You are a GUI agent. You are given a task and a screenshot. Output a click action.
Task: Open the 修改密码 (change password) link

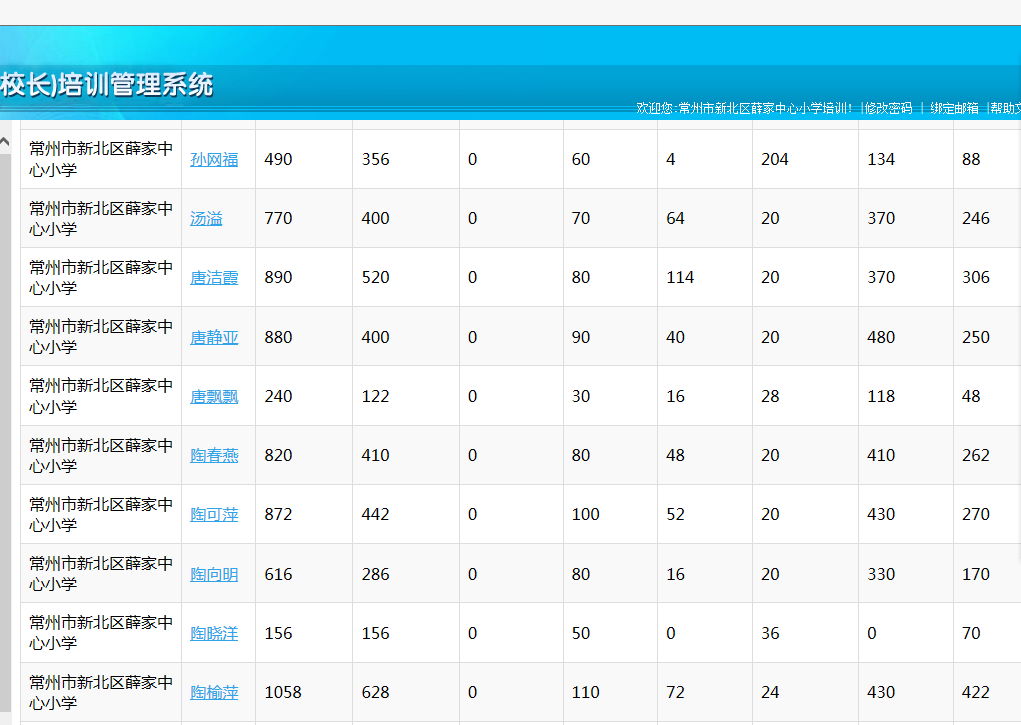point(888,108)
